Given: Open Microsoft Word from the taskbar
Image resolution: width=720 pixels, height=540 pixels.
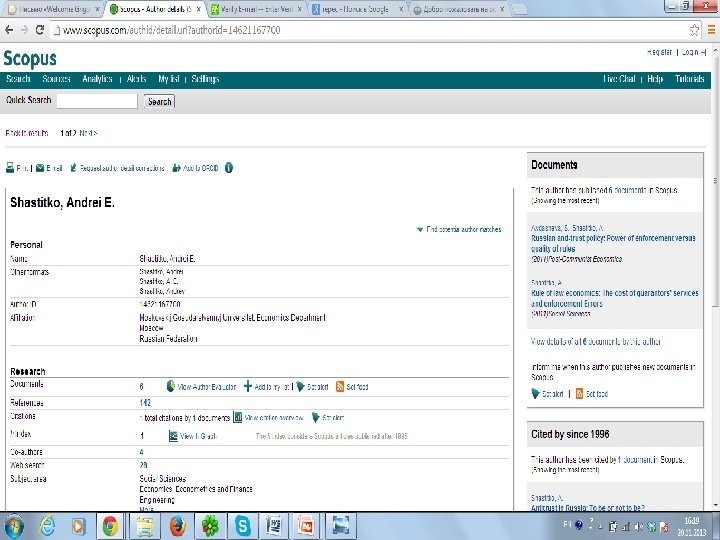Looking at the screenshot, I should click(274, 526).
